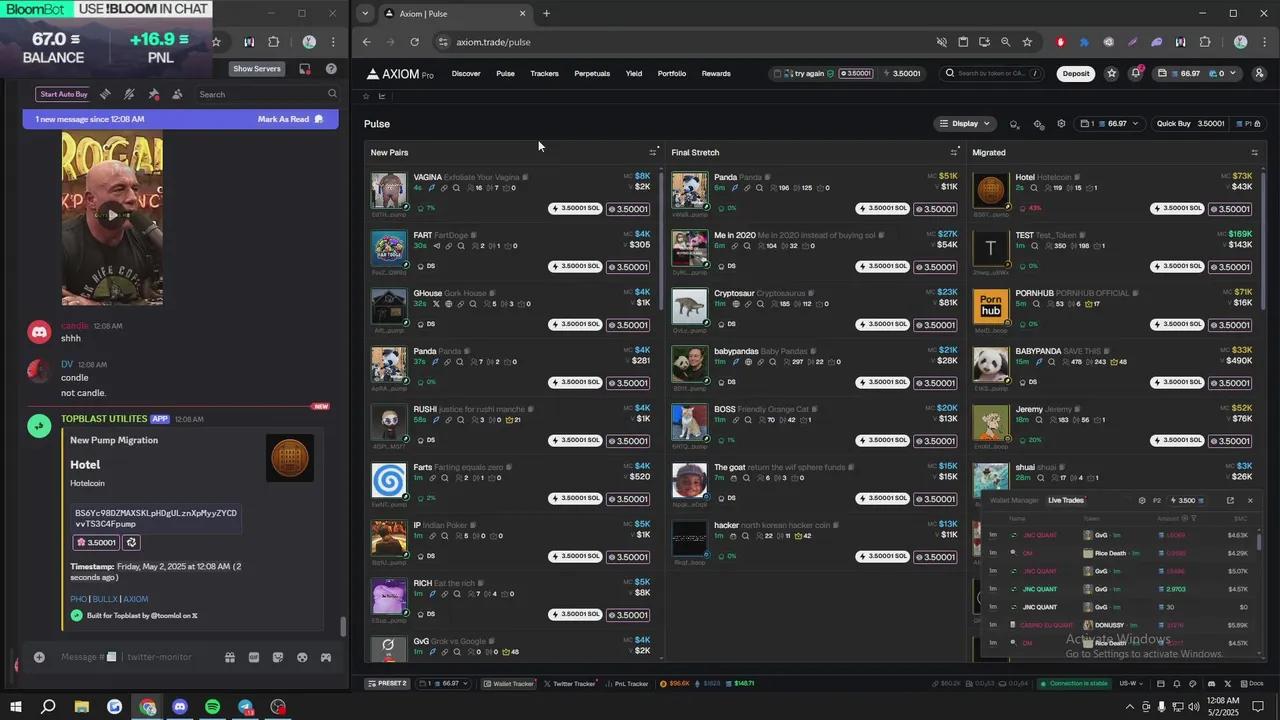Screen dimensions: 1280x720
Task: Open the US-W region dropdown
Action: coord(1133,684)
